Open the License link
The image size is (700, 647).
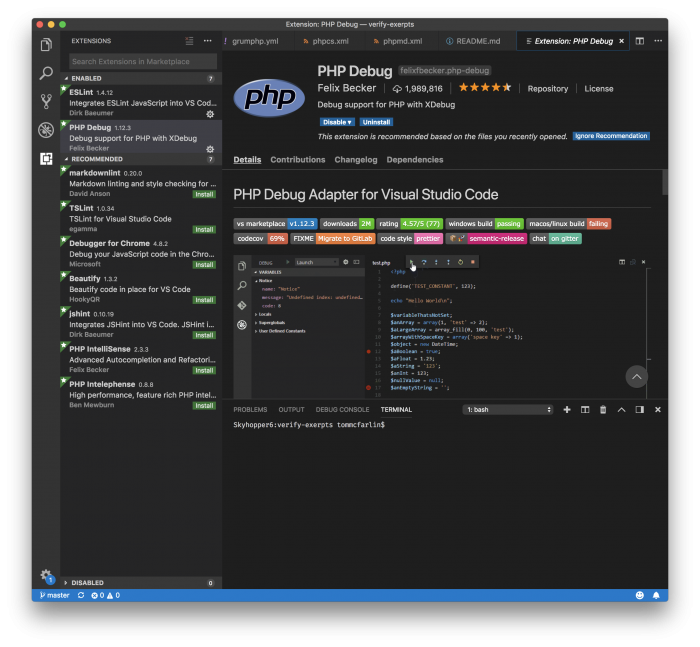tap(599, 88)
